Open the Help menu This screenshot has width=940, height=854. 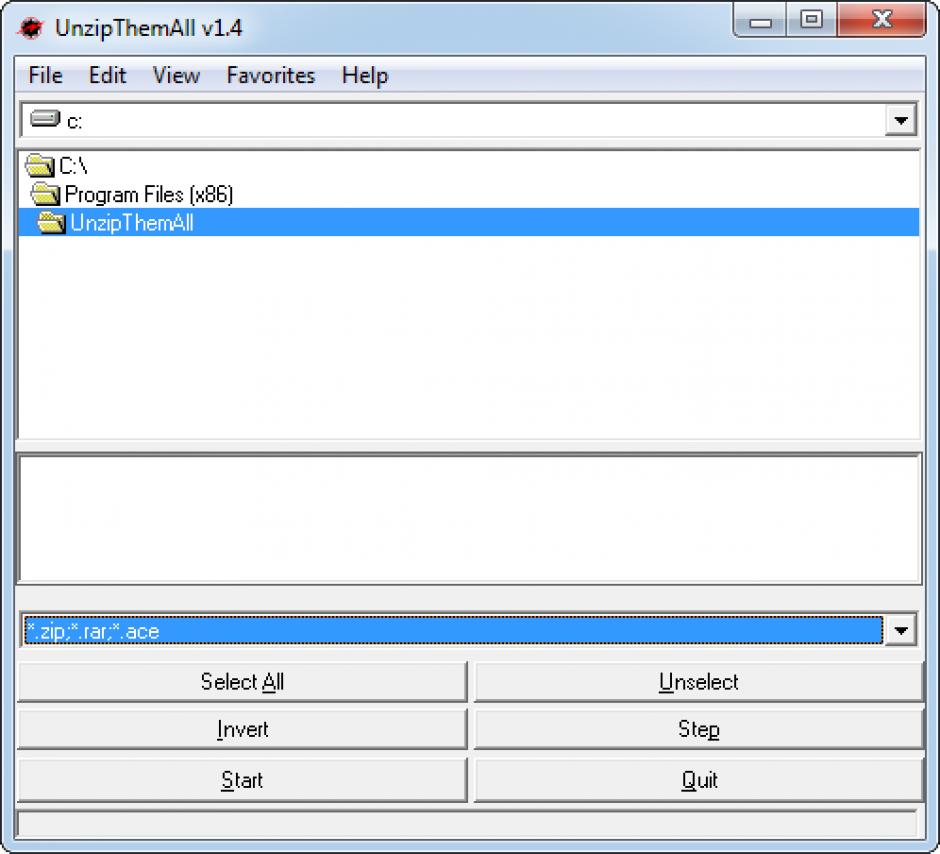[365, 76]
